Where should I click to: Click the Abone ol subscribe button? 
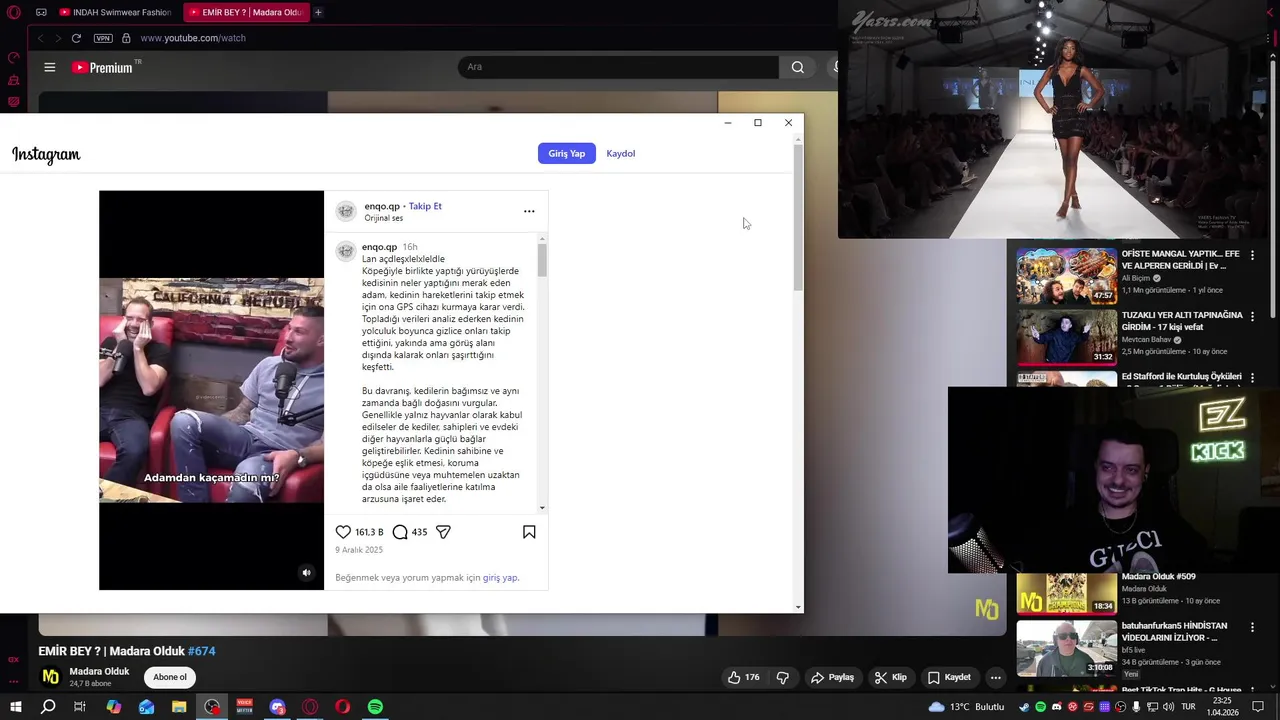pyautogui.click(x=170, y=677)
